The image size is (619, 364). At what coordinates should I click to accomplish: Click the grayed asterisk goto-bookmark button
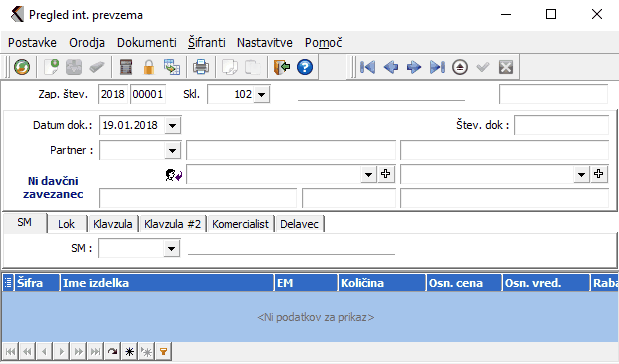pyautogui.click(x=146, y=351)
